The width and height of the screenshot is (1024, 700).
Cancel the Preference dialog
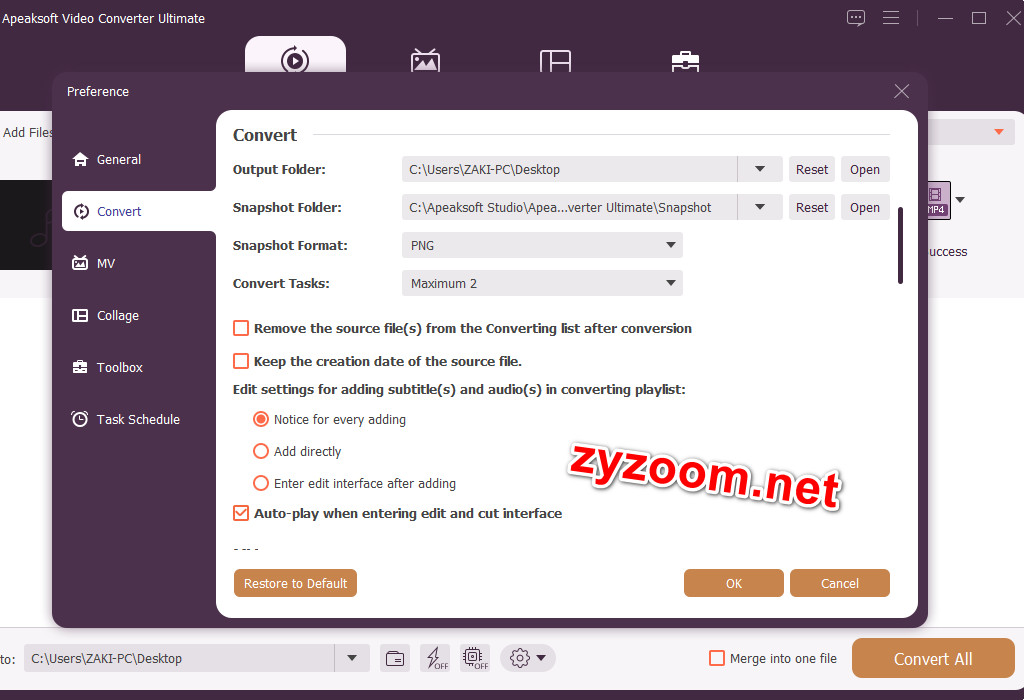pos(839,583)
